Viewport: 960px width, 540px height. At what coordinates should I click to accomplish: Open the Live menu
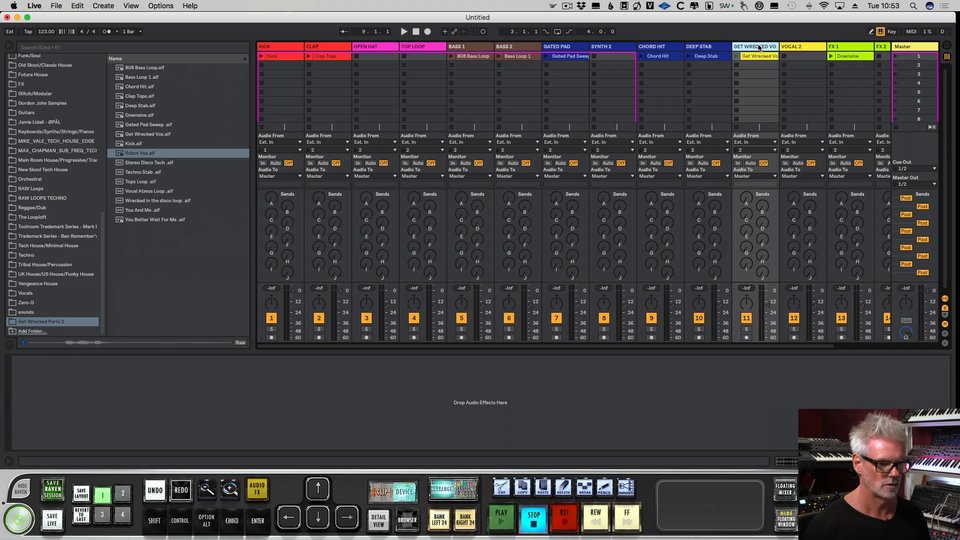34,6
